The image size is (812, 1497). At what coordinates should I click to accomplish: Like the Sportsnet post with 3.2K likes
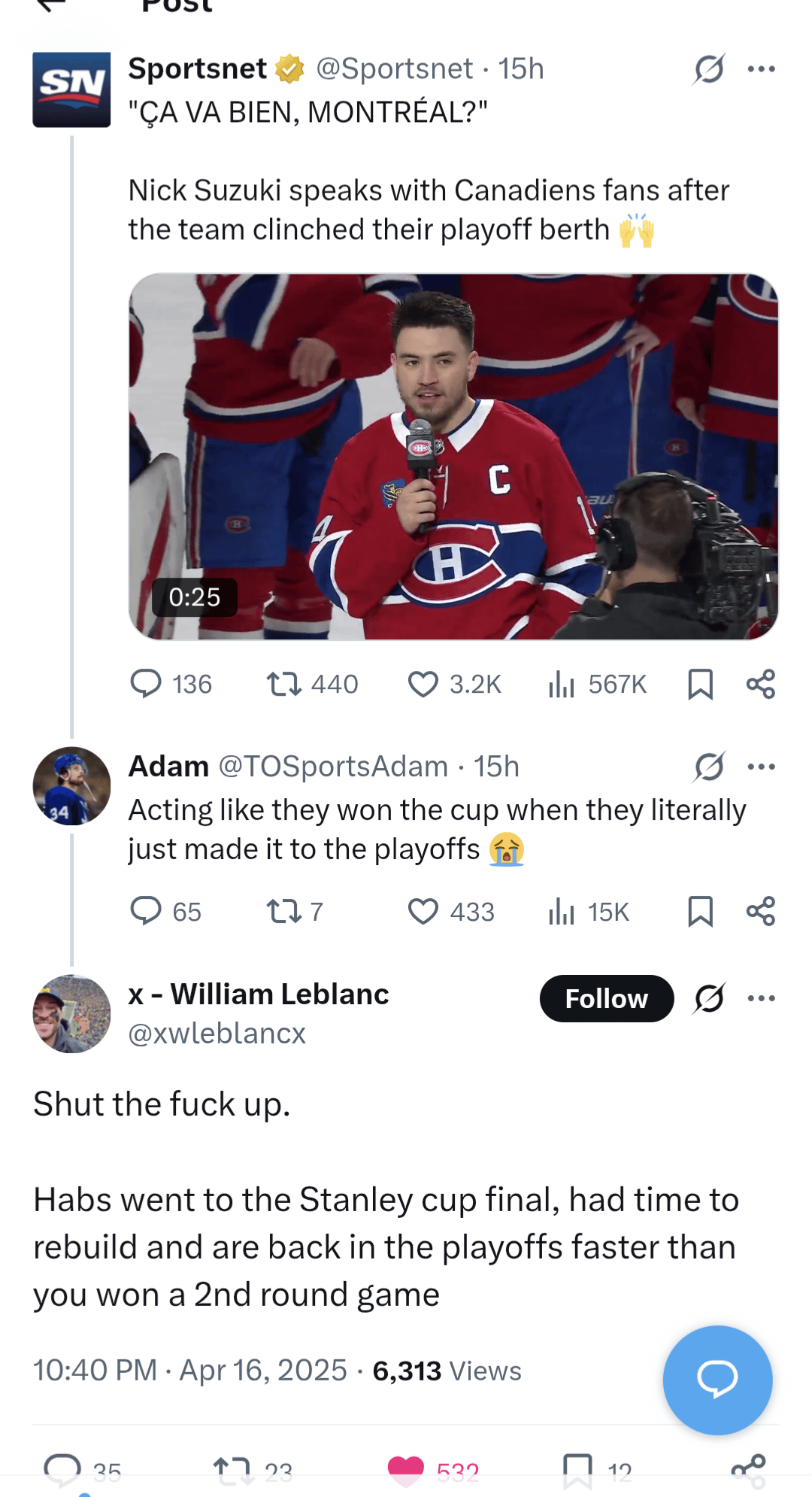423,684
